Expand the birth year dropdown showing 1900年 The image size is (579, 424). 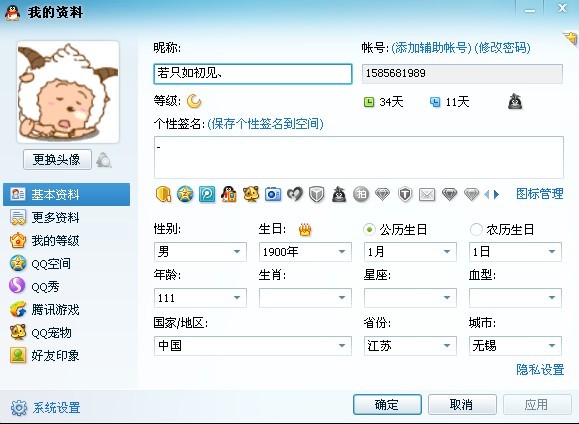pos(305,252)
